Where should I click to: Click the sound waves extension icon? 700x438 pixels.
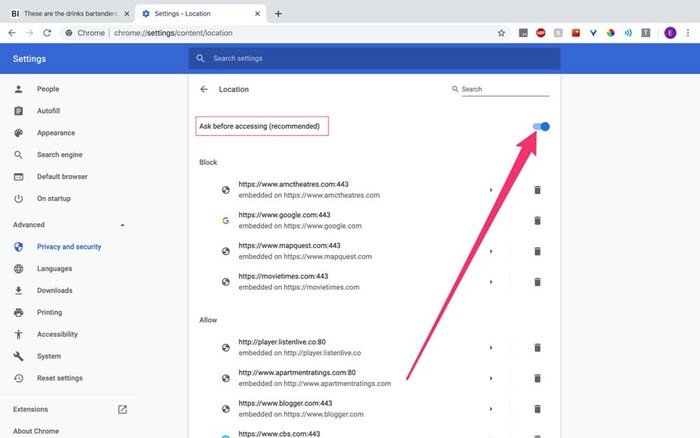[628, 33]
